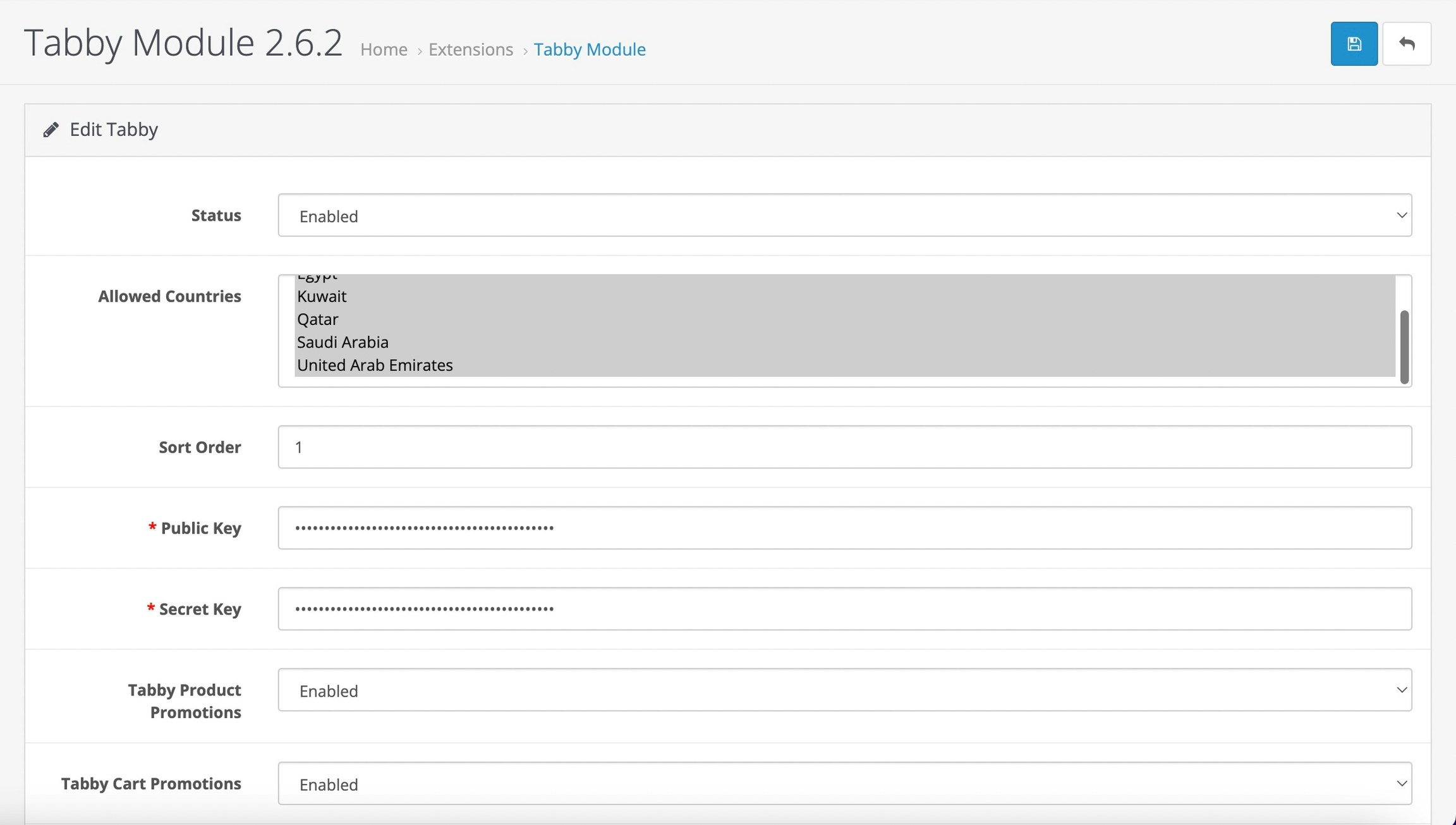Image resolution: width=1456 pixels, height=825 pixels.
Task: Click the Allowed Countries list scrollbar
Action: pyautogui.click(x=1404, y=346)
